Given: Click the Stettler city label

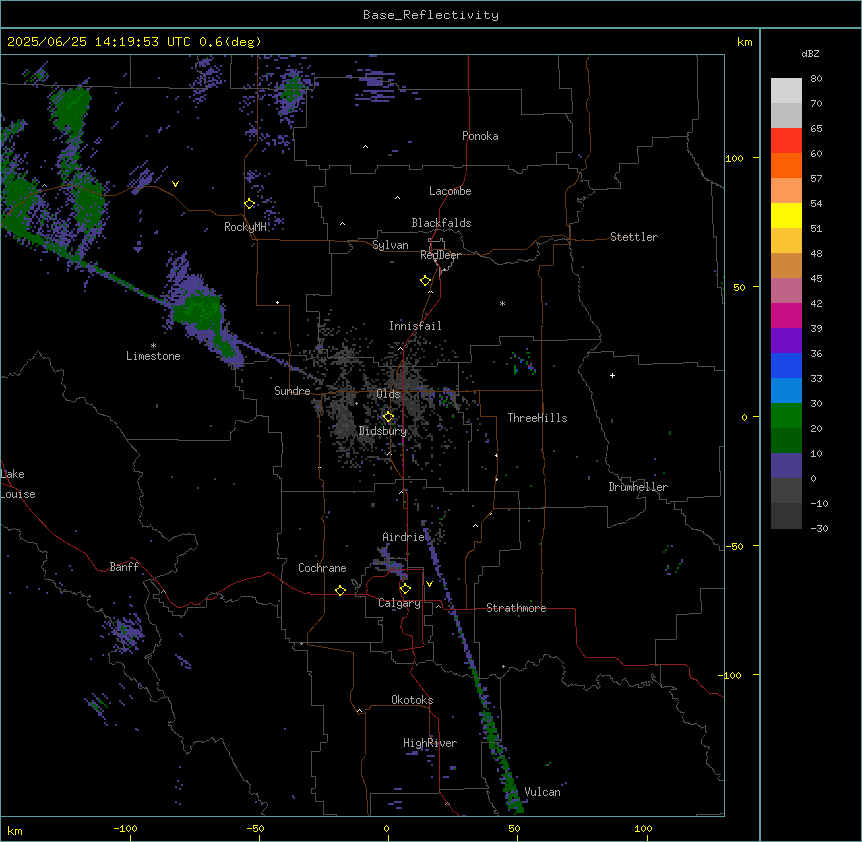Looking at the screenshot, I should [x=634, y=237].
